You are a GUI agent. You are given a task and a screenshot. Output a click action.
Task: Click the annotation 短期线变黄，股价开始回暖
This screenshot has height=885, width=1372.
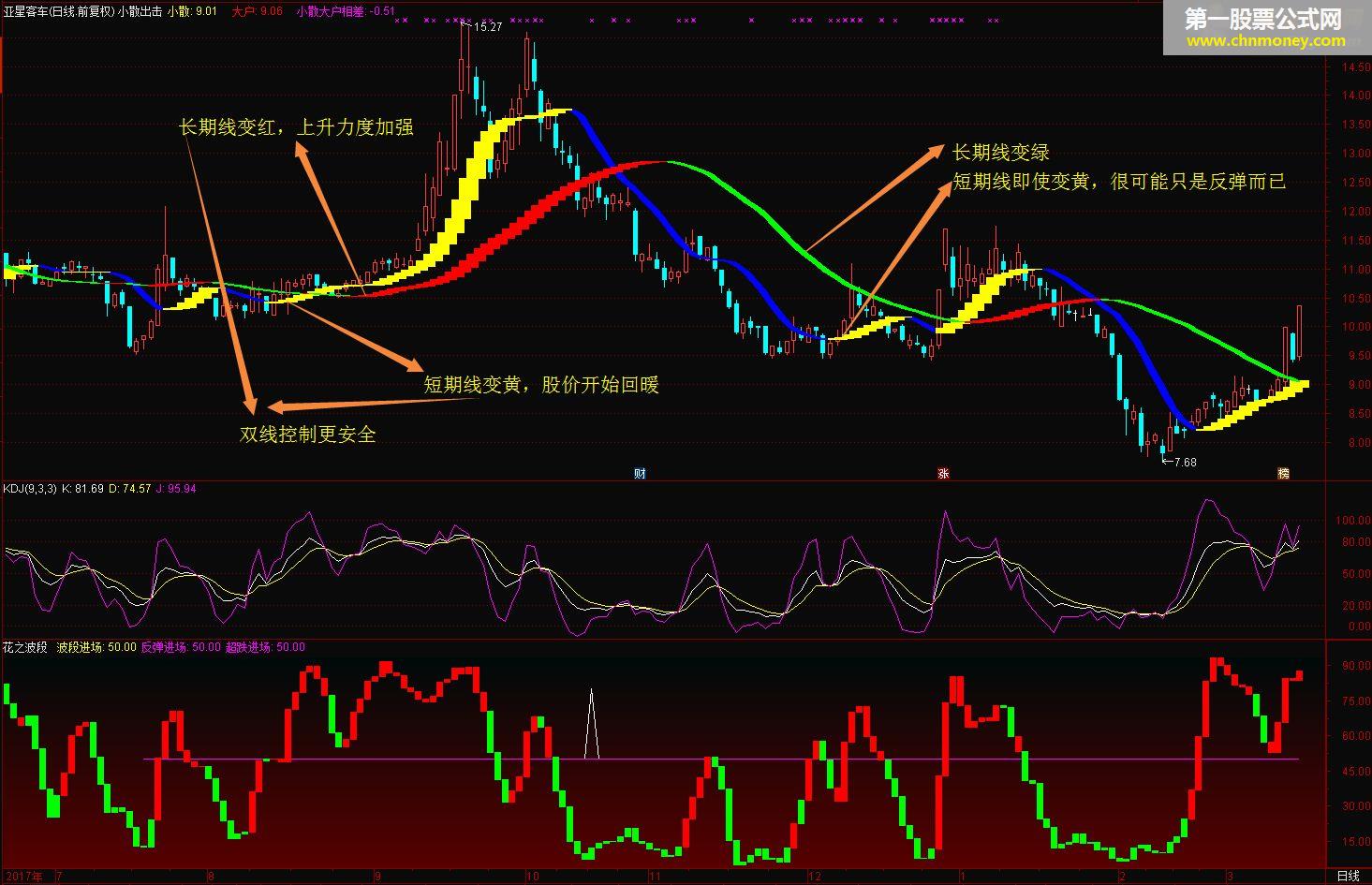tap(541, 385)
